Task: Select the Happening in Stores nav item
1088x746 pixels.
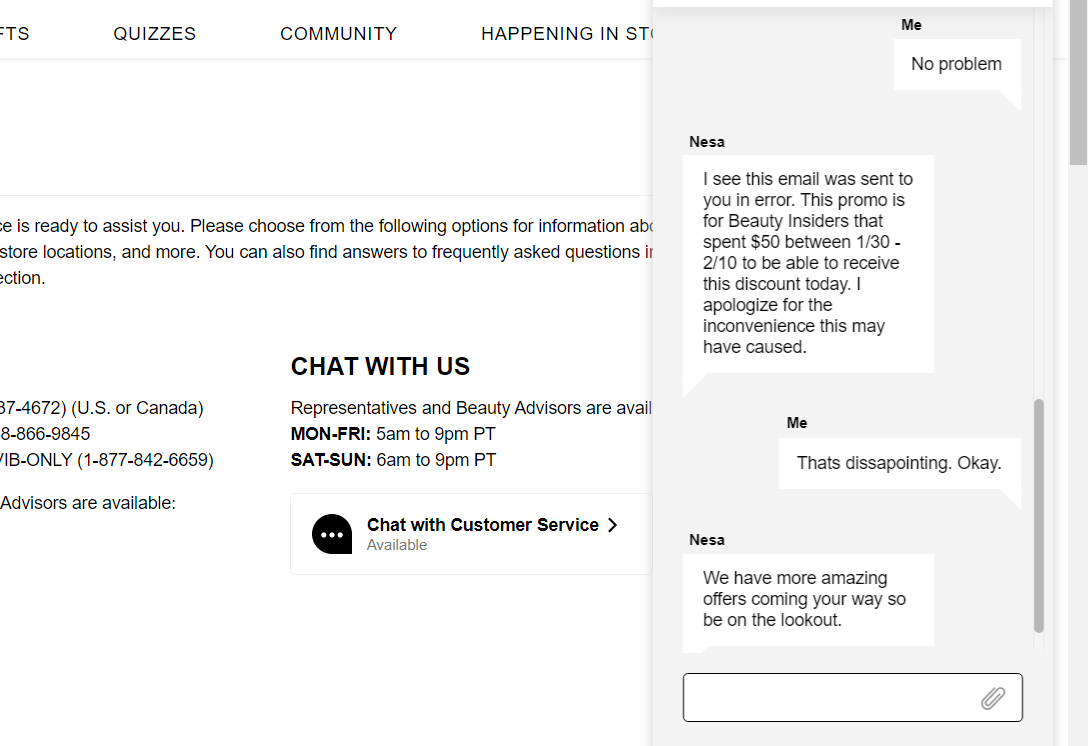Action: coord(566,34)
